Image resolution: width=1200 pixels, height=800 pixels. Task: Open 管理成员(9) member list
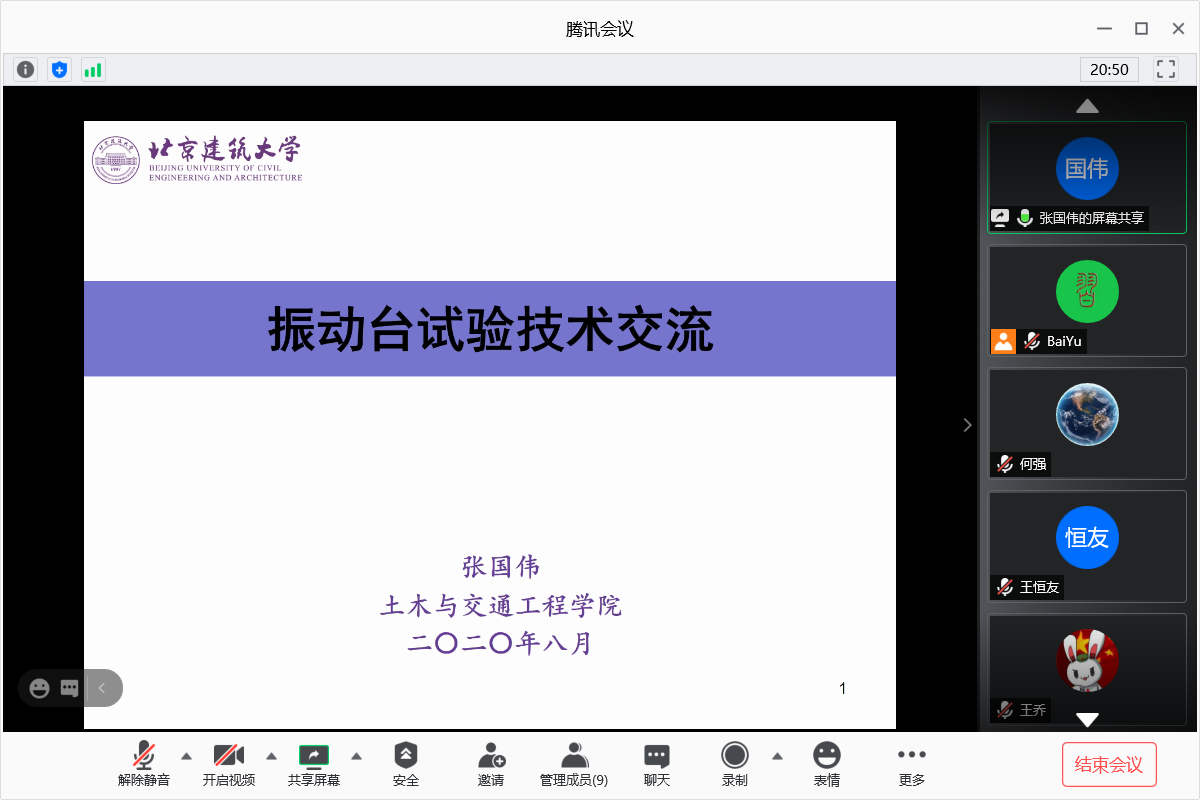574,765
